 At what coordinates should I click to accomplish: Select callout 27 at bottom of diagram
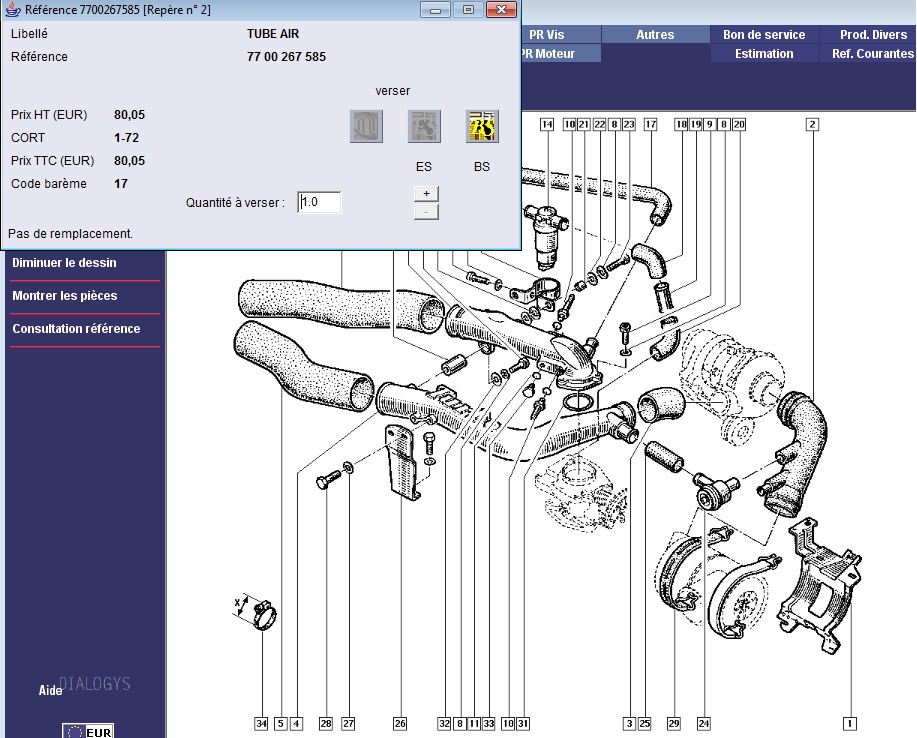click(x=348, y=723)
